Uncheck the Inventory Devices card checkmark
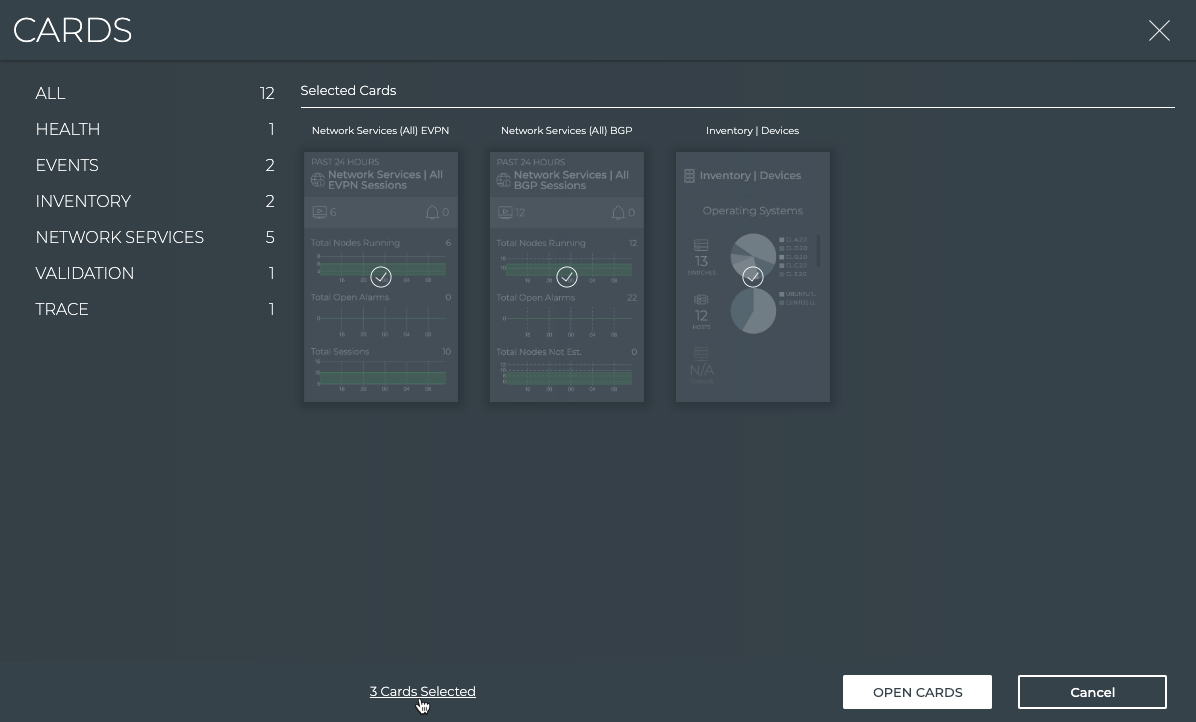Image resolution: width=1196 pixels, height=722 pixels. tap(753, 277)
